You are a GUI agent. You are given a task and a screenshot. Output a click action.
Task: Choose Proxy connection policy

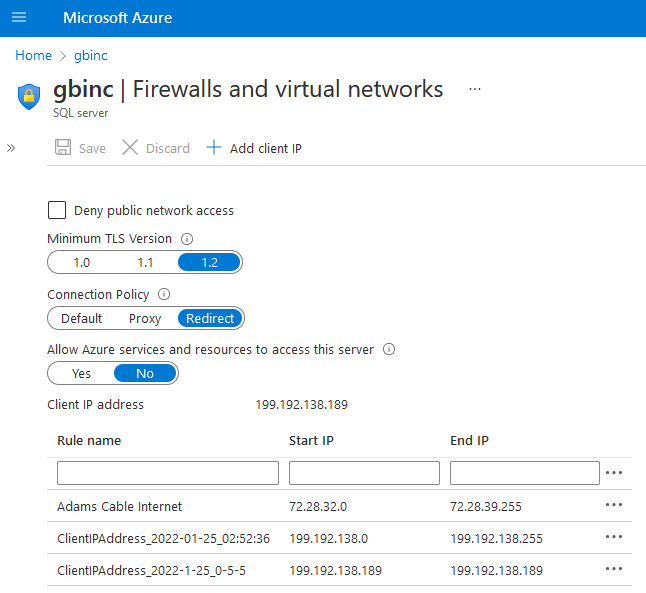coord(145,319)
